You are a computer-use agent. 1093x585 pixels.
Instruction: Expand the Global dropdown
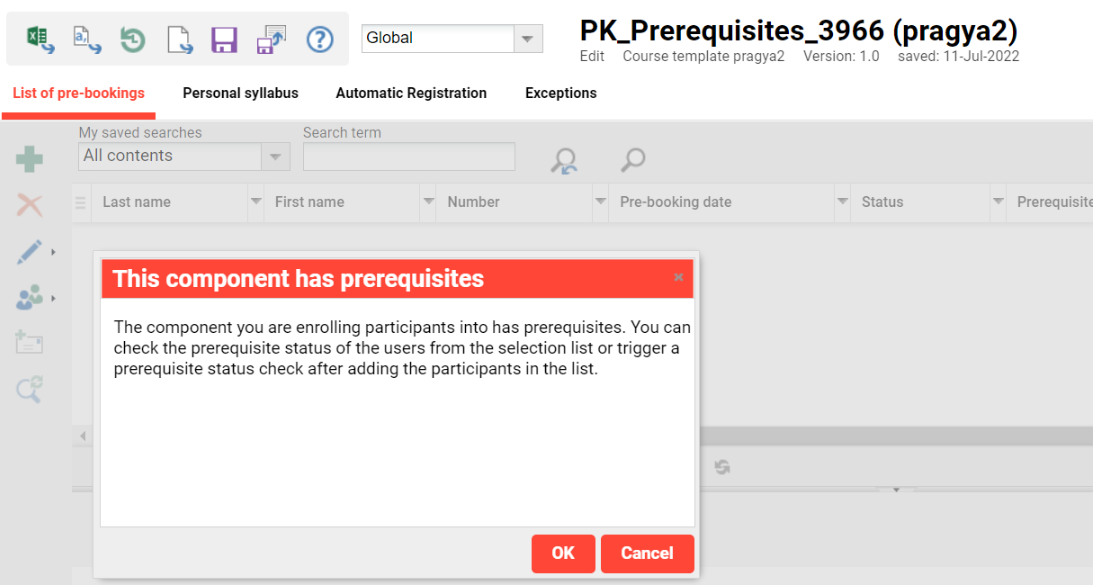(x=527, y=39)
